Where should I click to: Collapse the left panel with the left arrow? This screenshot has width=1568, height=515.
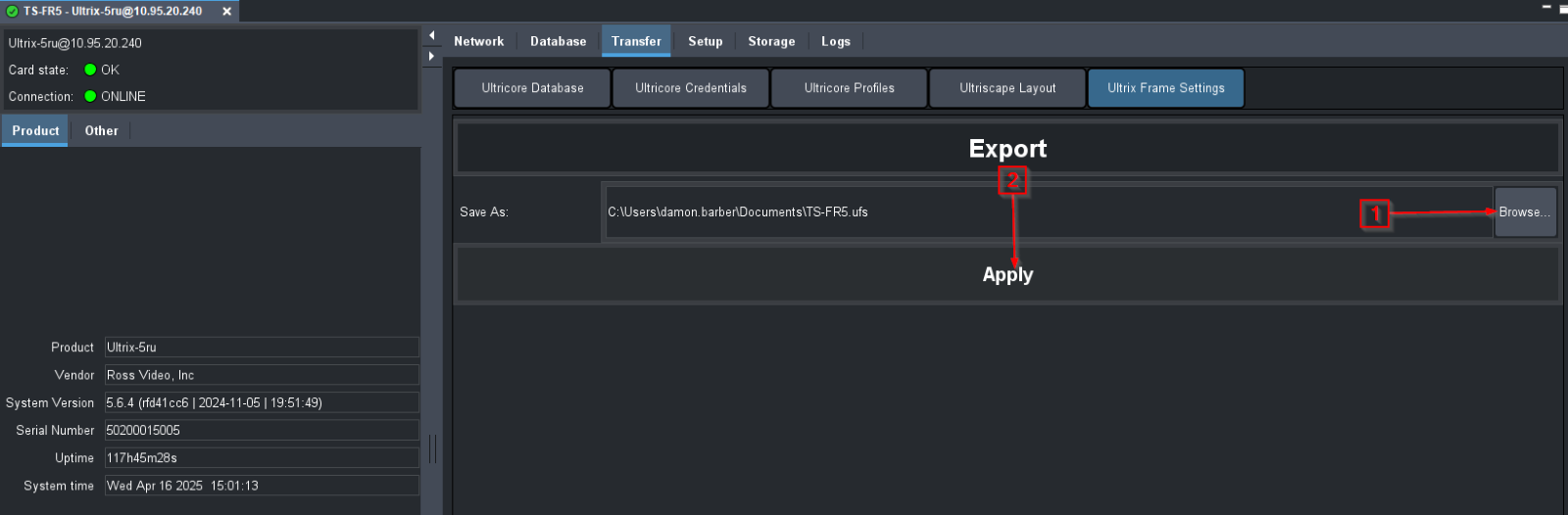431,36
